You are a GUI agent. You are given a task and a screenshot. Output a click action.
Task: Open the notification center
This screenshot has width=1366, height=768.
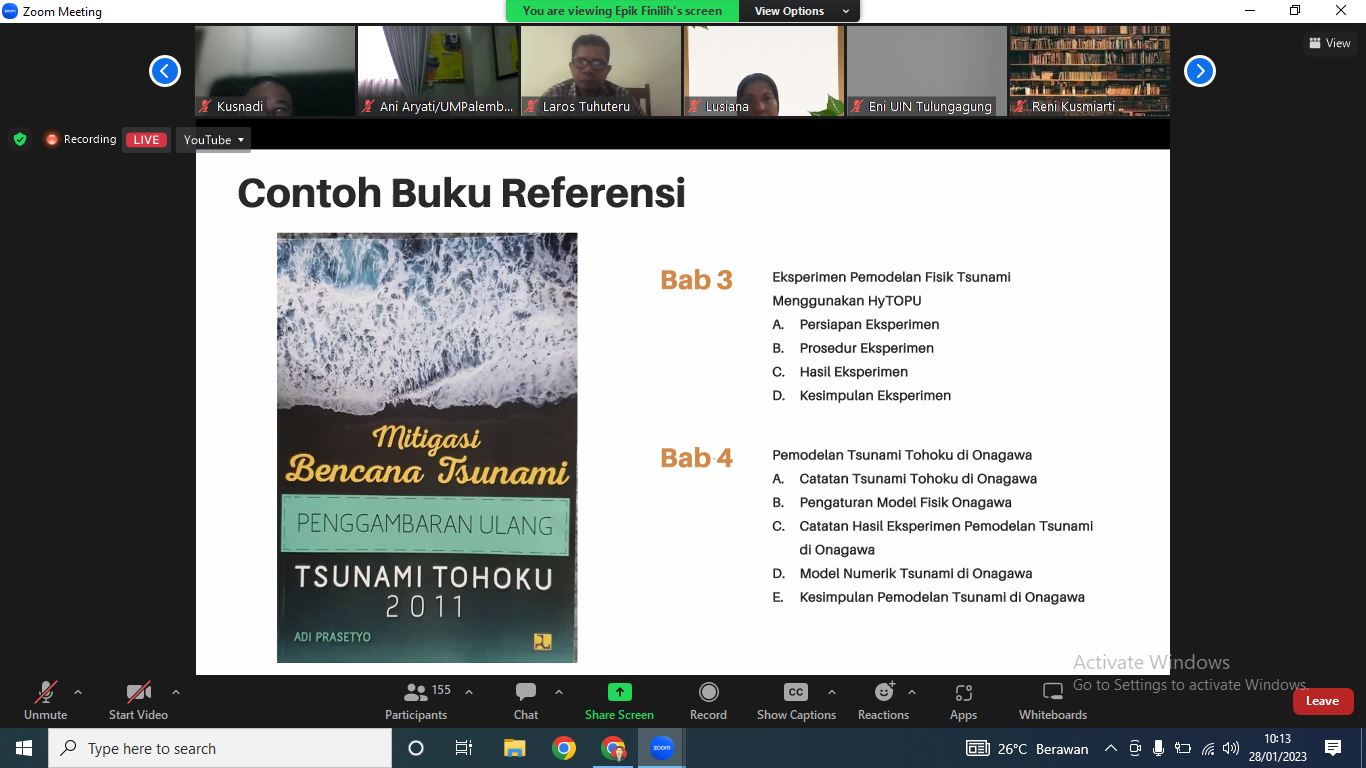tap(1333, 748)
